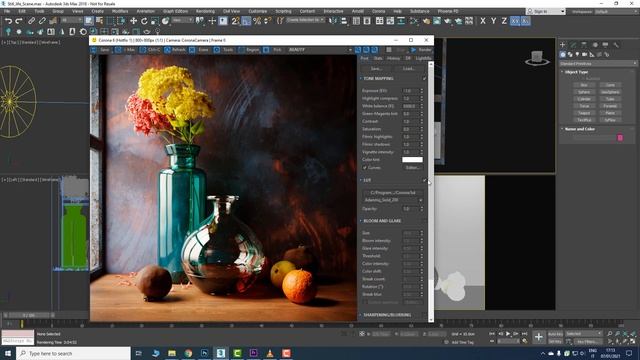Create a Box primitive button
Image resolution: width=640 pixels, height=360 pixels.
tap(584, 85)
